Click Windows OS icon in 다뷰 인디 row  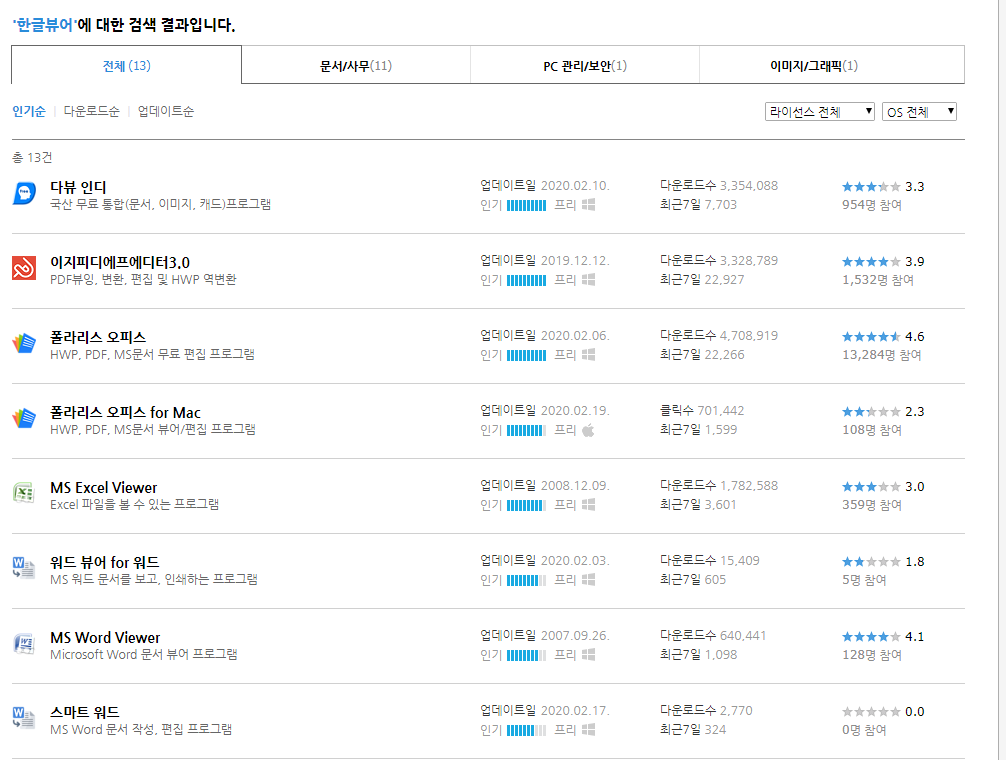588,205
